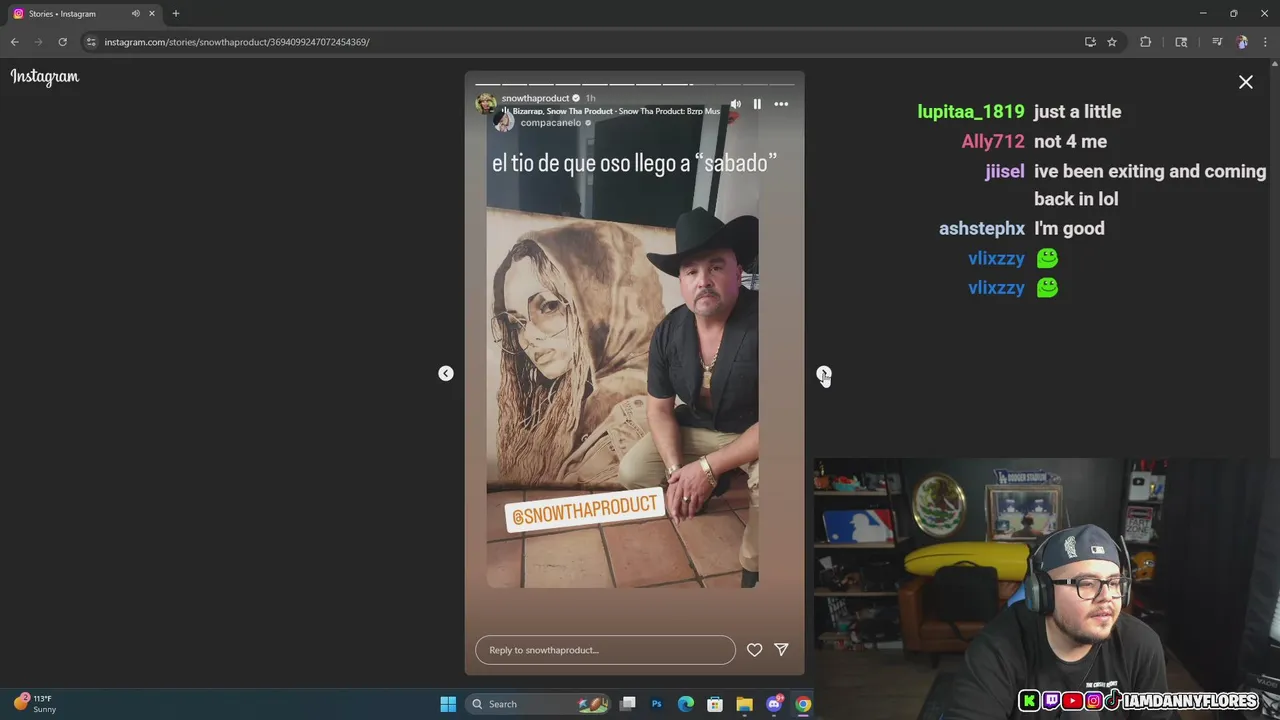Open Chrome three-dot menu

(1265, 42)
